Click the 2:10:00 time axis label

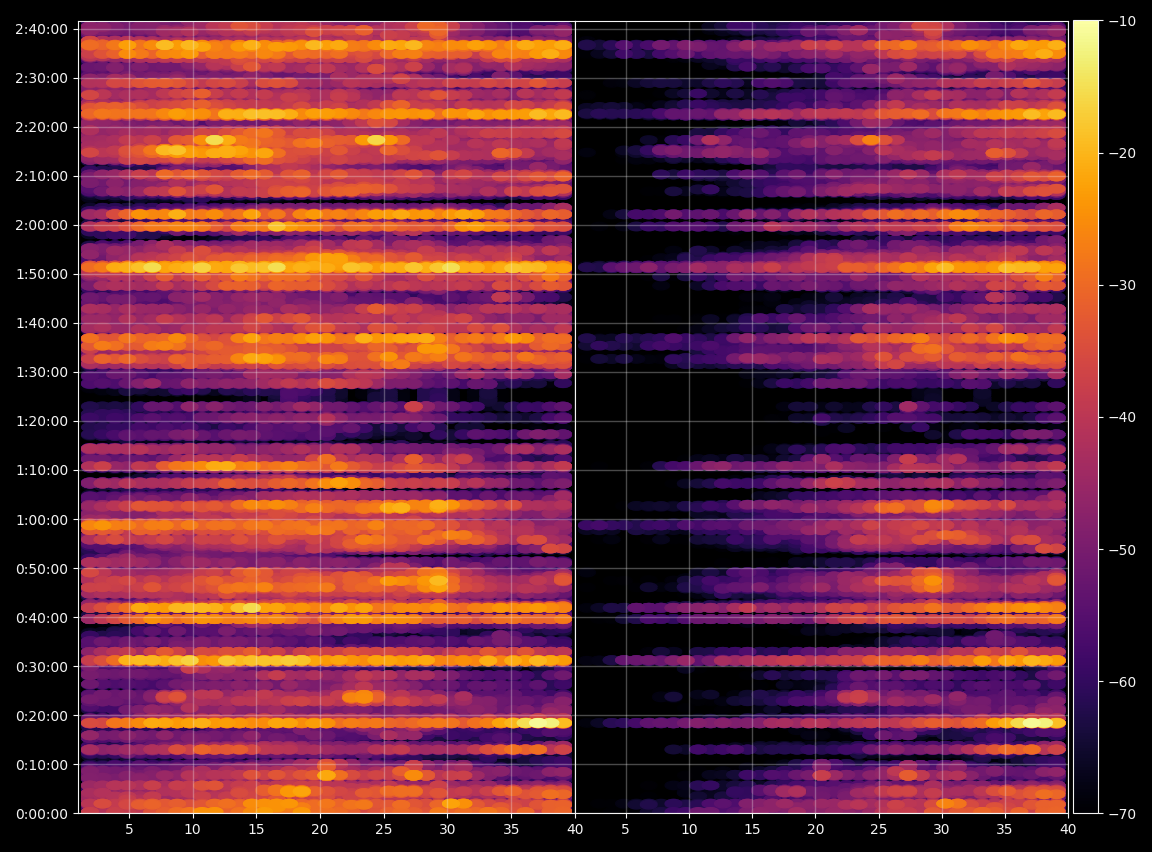click(x=42, y=176)
